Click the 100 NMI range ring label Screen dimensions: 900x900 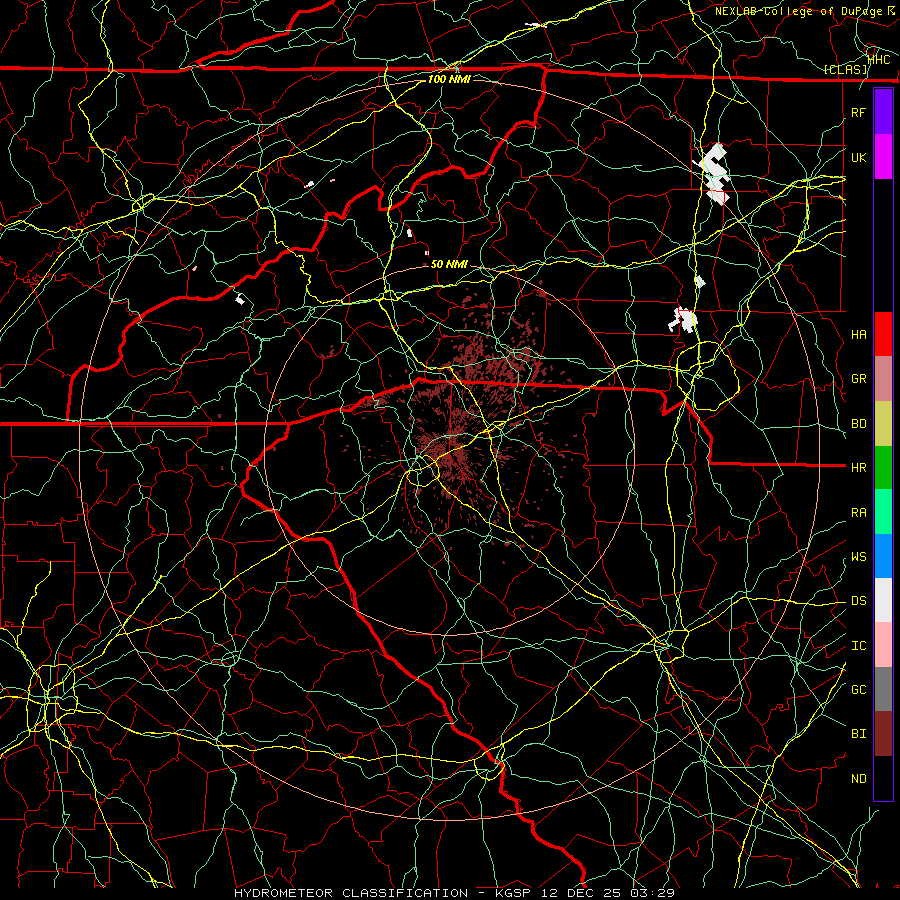pyautogui.click(x=449, y=79)
